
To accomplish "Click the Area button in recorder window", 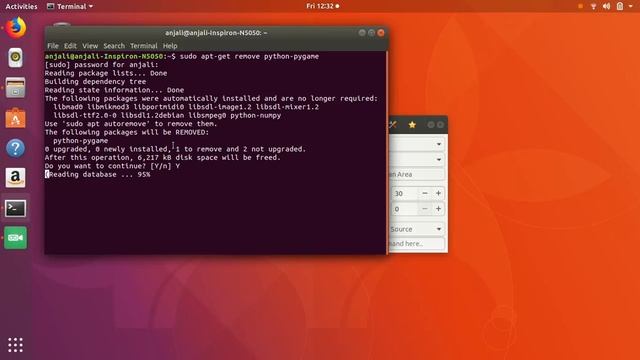I will [416, 174].
